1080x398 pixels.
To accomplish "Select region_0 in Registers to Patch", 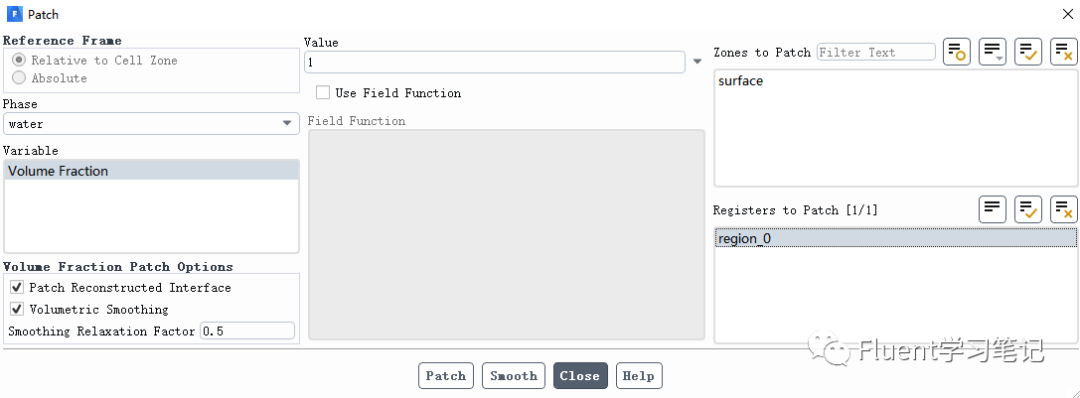I will tap(895, 238).
